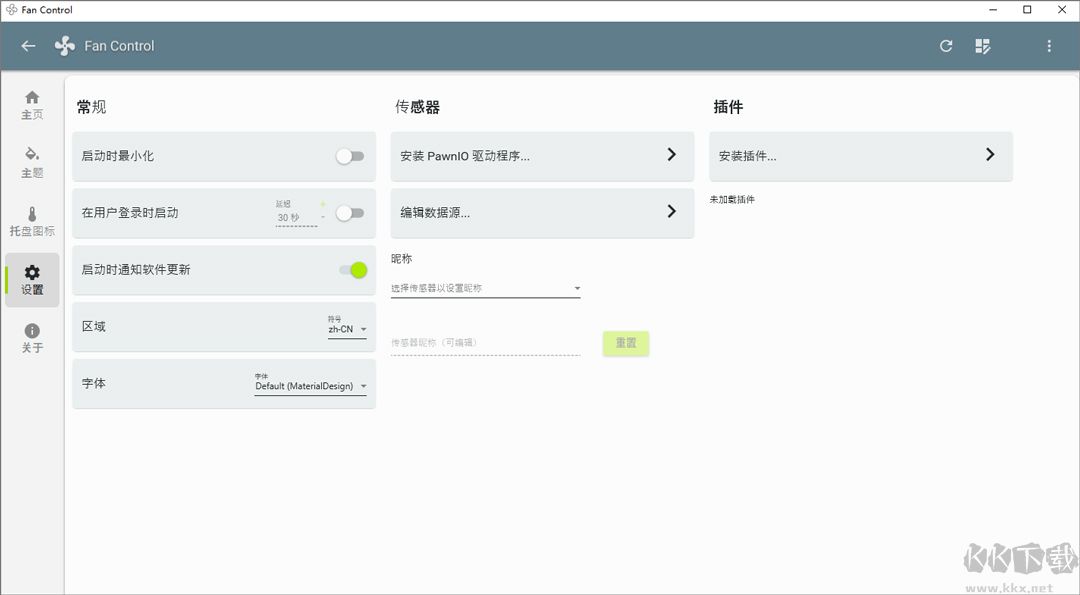The width and height of the screenshot is (1080, 595).
Task: Click the 传感器昵称 editable input field
Action: (x=486, y=343)
